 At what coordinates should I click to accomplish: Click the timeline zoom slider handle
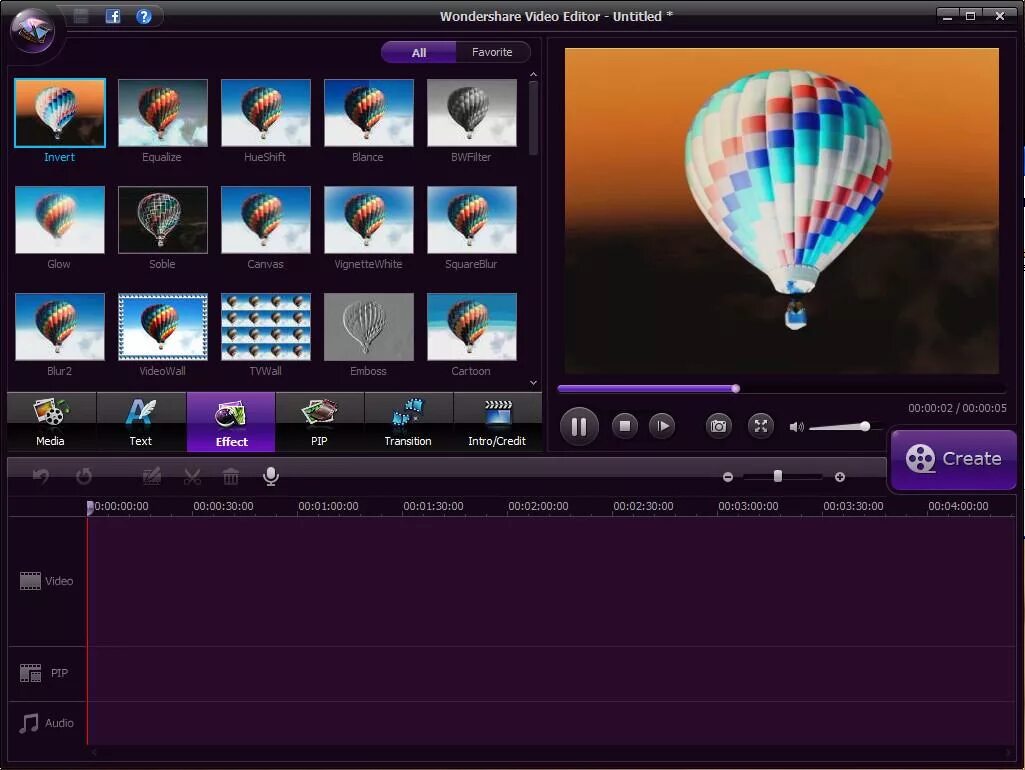point(777,477)
